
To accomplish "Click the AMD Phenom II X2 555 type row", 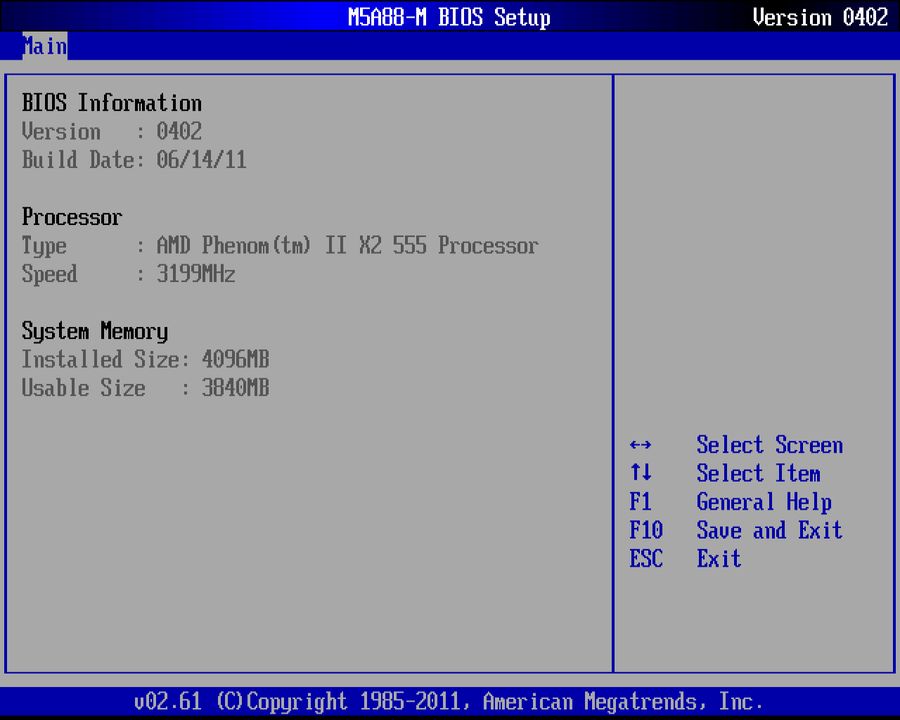I will 280,246.
